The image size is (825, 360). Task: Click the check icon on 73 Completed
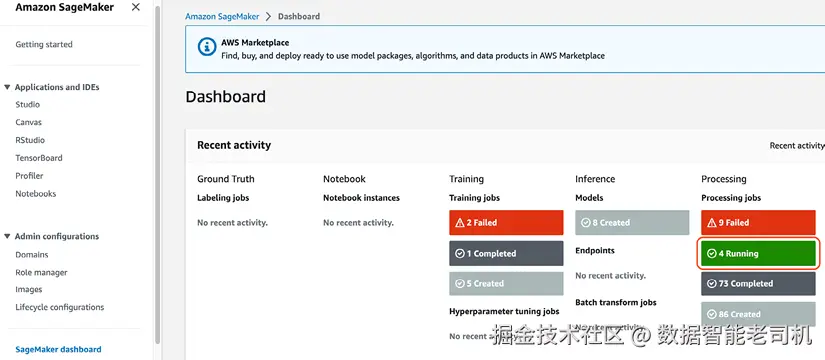[x=711, y=284]
